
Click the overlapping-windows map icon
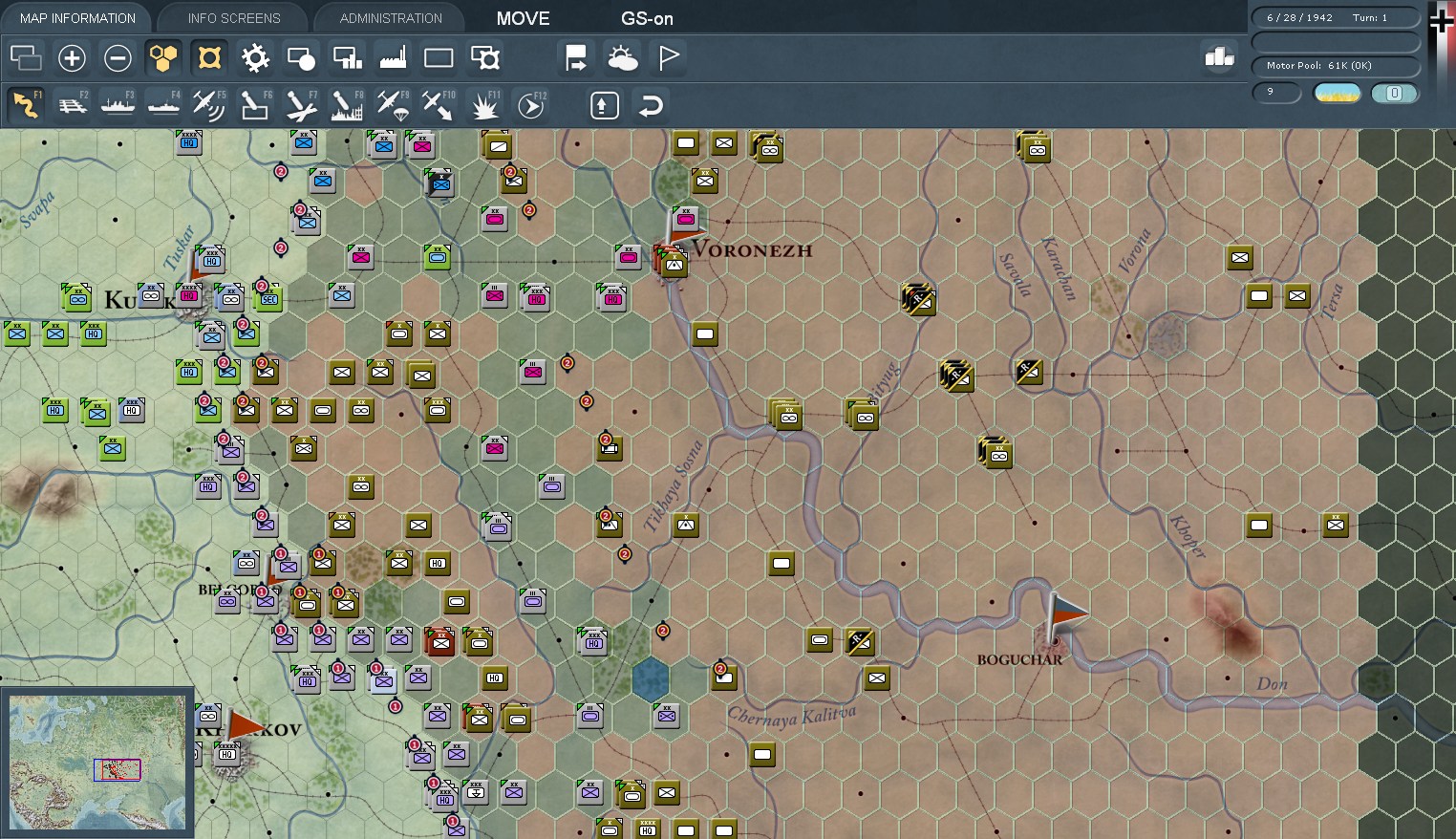(x=26, y=58)
